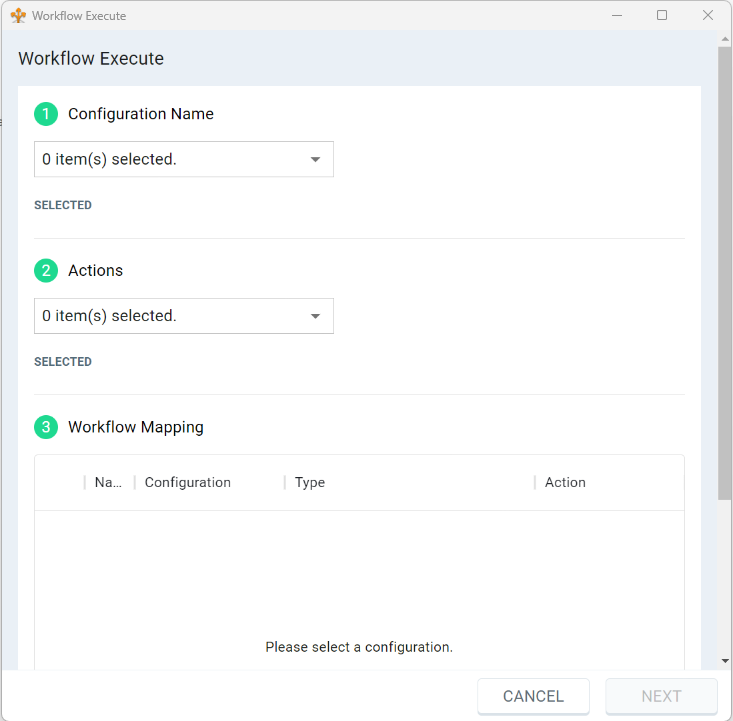The width and height of the screenshot is (733, 721).
Task: Minimize the Workflow Execute window
Action: tap(616, 16)
